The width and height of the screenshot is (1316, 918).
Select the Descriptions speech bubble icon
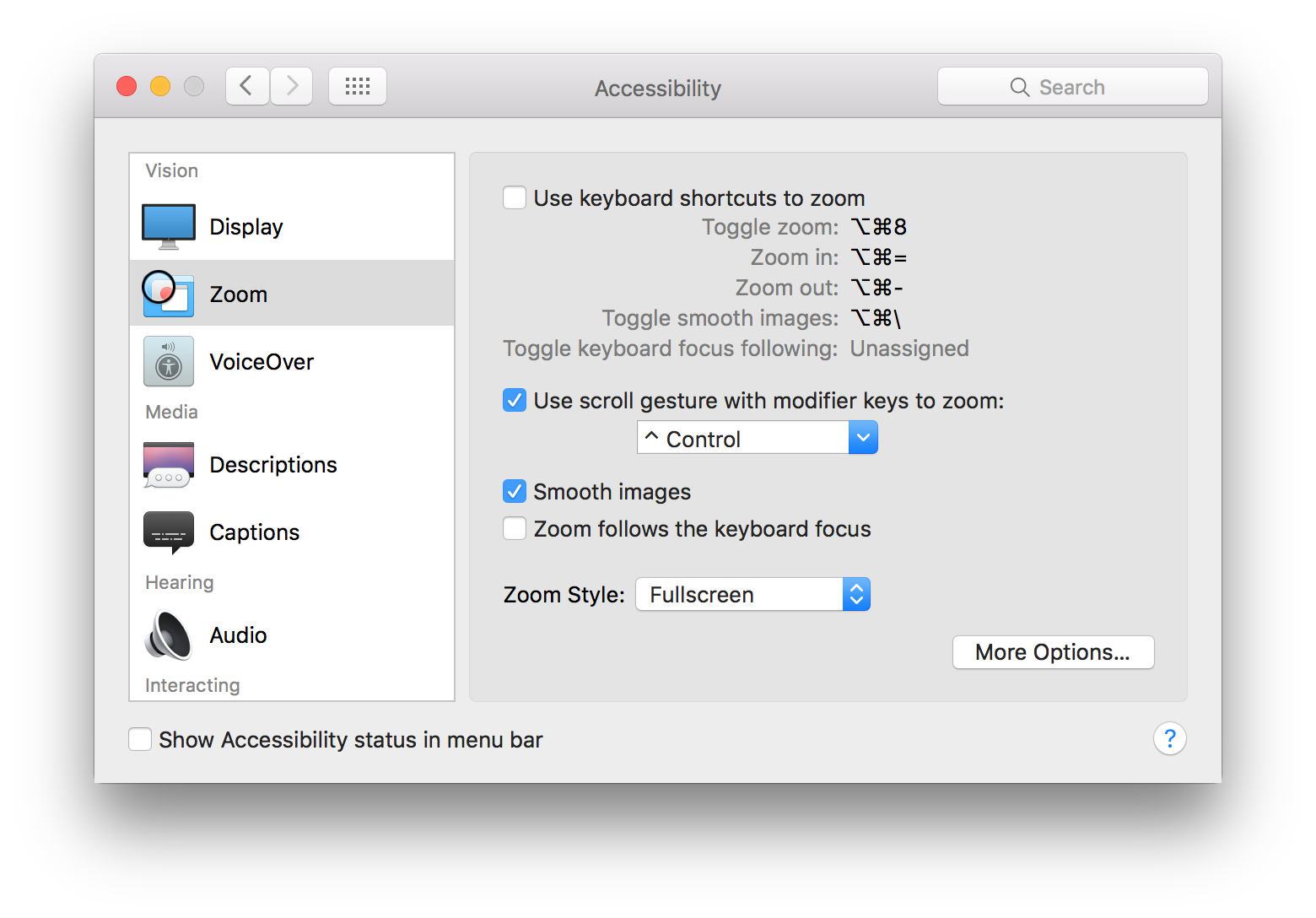click(169, 465)
